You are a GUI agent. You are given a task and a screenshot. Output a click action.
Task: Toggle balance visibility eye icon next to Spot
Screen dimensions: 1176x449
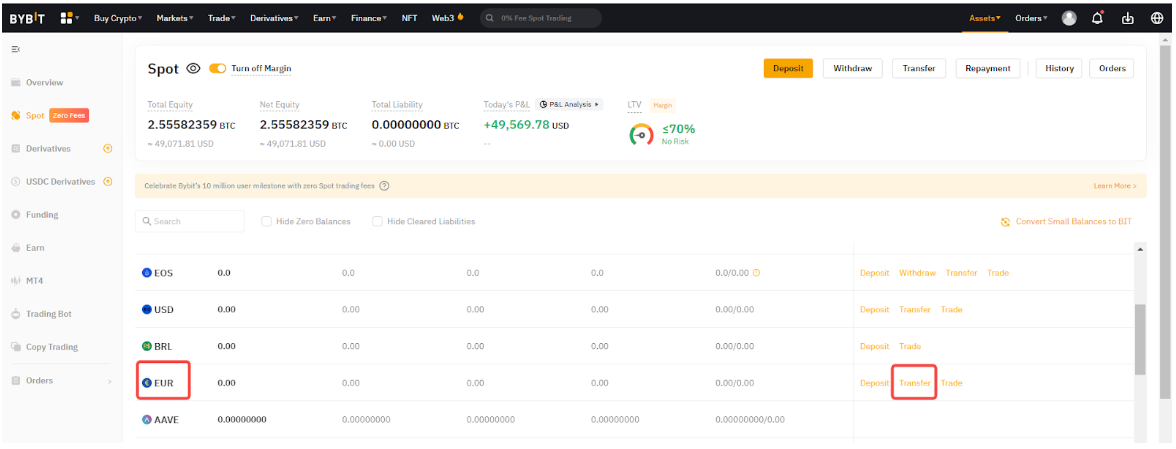tap(193, 69)
